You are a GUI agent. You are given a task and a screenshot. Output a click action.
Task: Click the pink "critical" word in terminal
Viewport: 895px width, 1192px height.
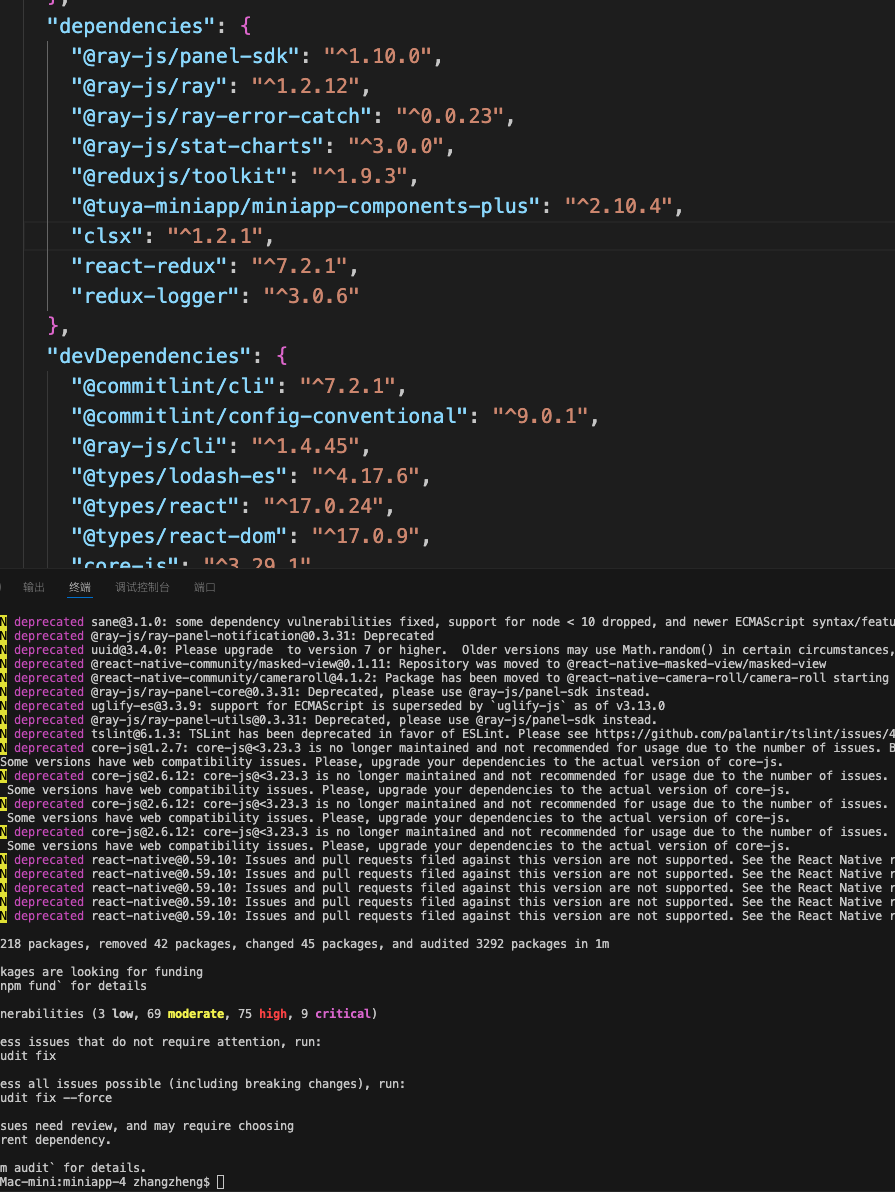click(343, 1014)
